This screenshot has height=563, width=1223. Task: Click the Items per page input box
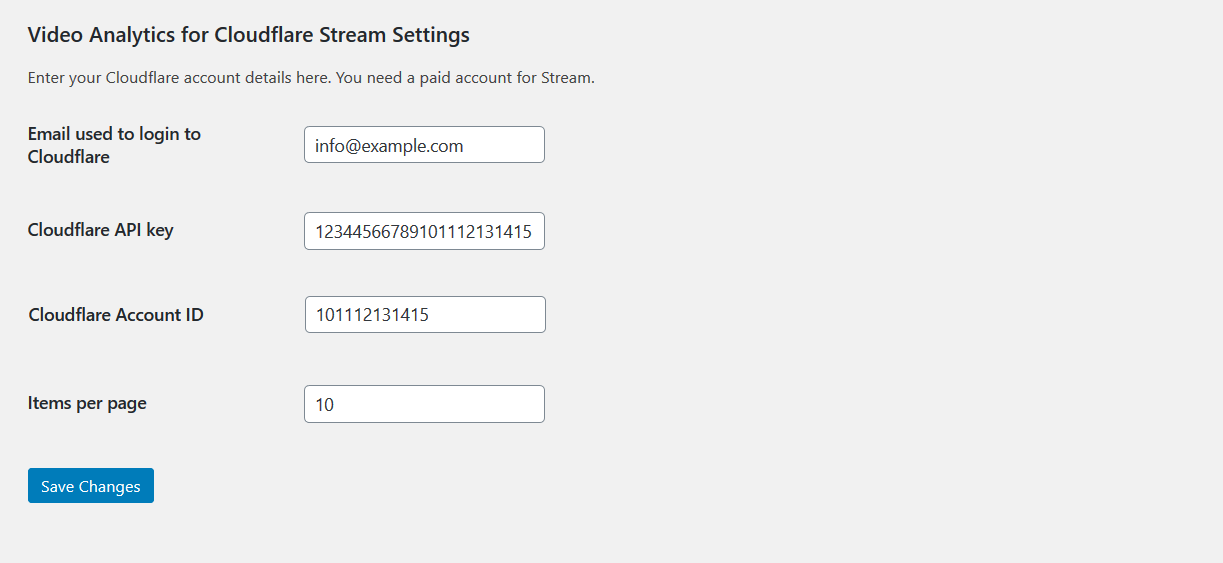tap(424, 404)
